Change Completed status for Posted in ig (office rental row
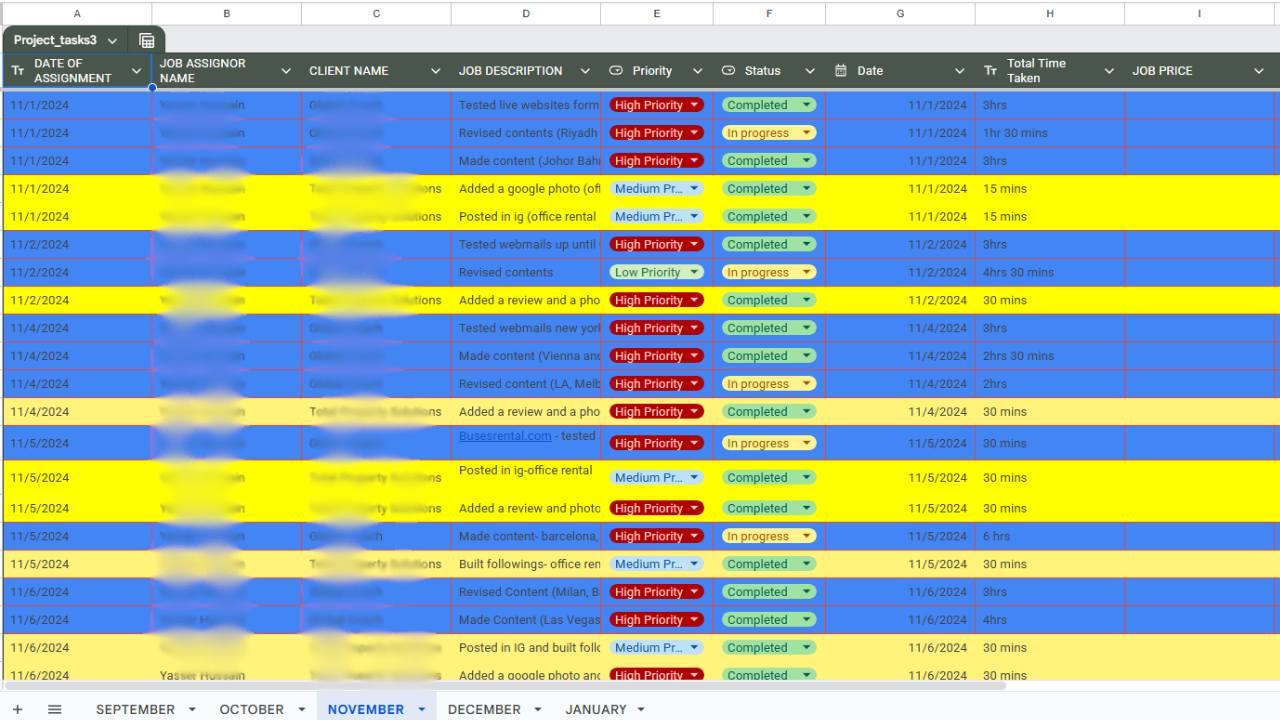 769,217
